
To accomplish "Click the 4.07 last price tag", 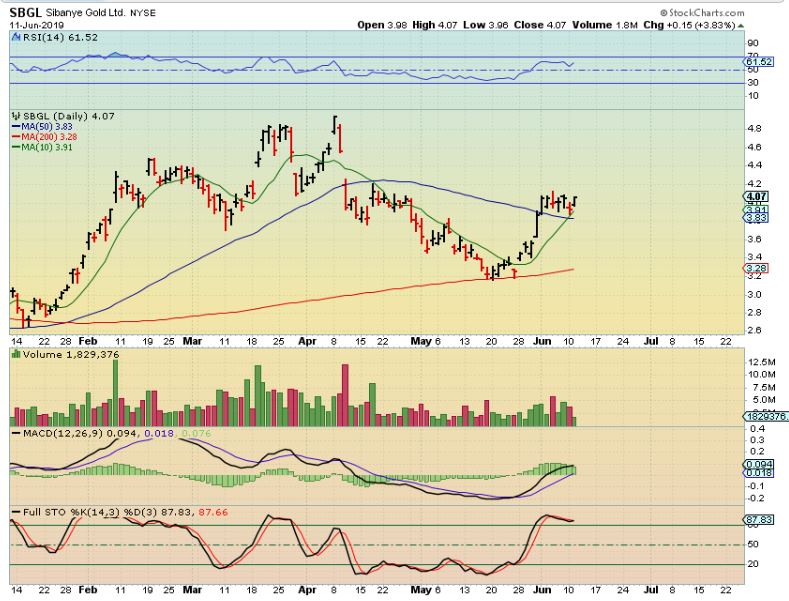I will point(756,197).
